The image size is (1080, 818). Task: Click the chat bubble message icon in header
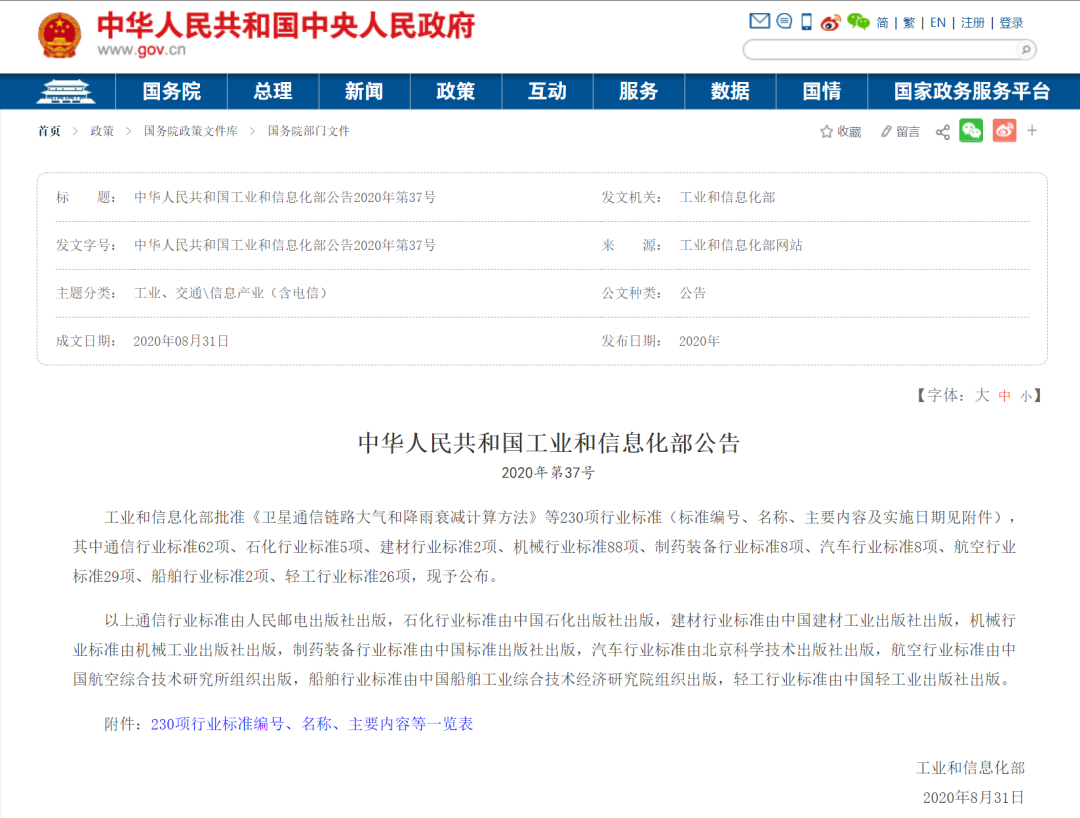(x=784, y=21)
